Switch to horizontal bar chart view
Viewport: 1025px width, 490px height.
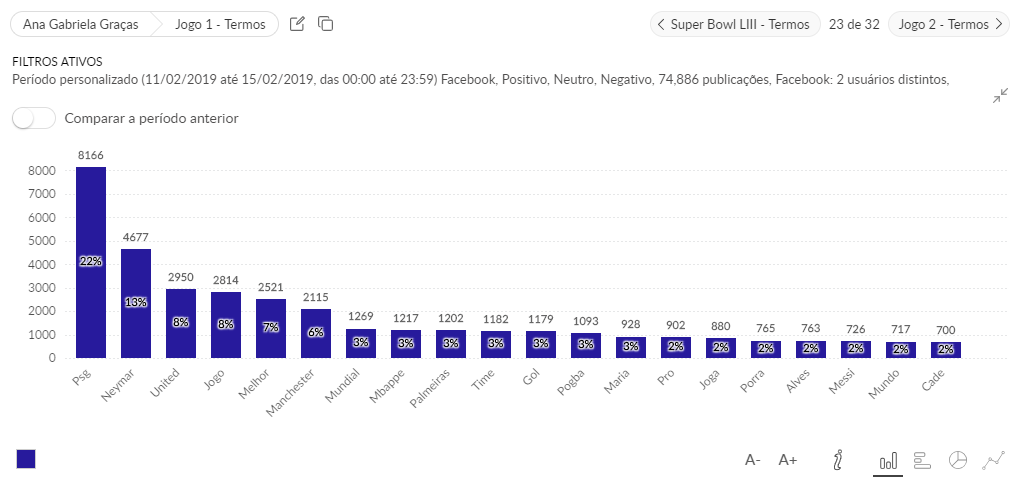click(x=922, y=460)
